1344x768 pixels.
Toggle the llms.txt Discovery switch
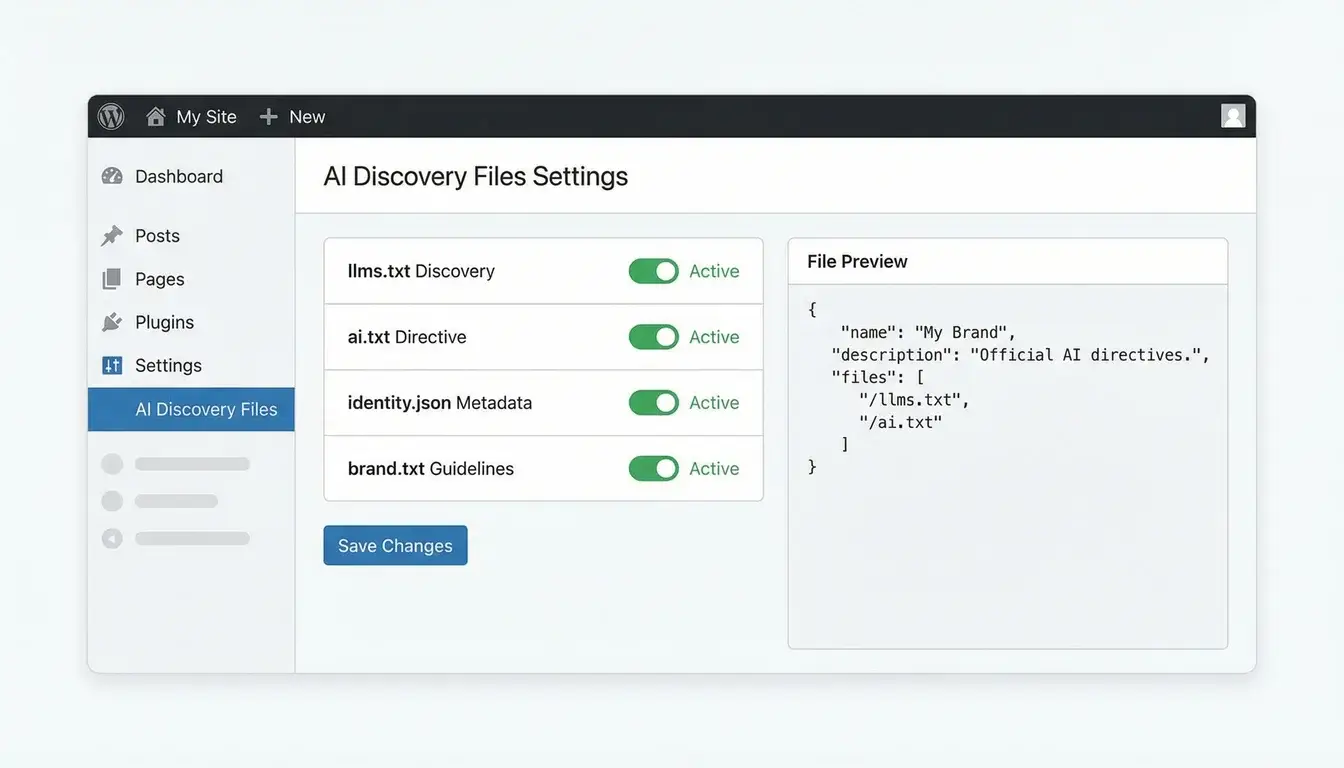click(x=654, y=271)
